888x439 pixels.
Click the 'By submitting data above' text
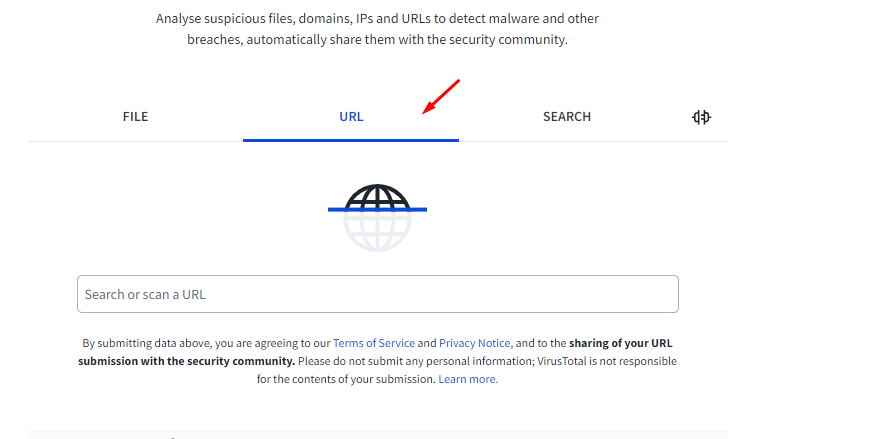(x=146, y=343)
